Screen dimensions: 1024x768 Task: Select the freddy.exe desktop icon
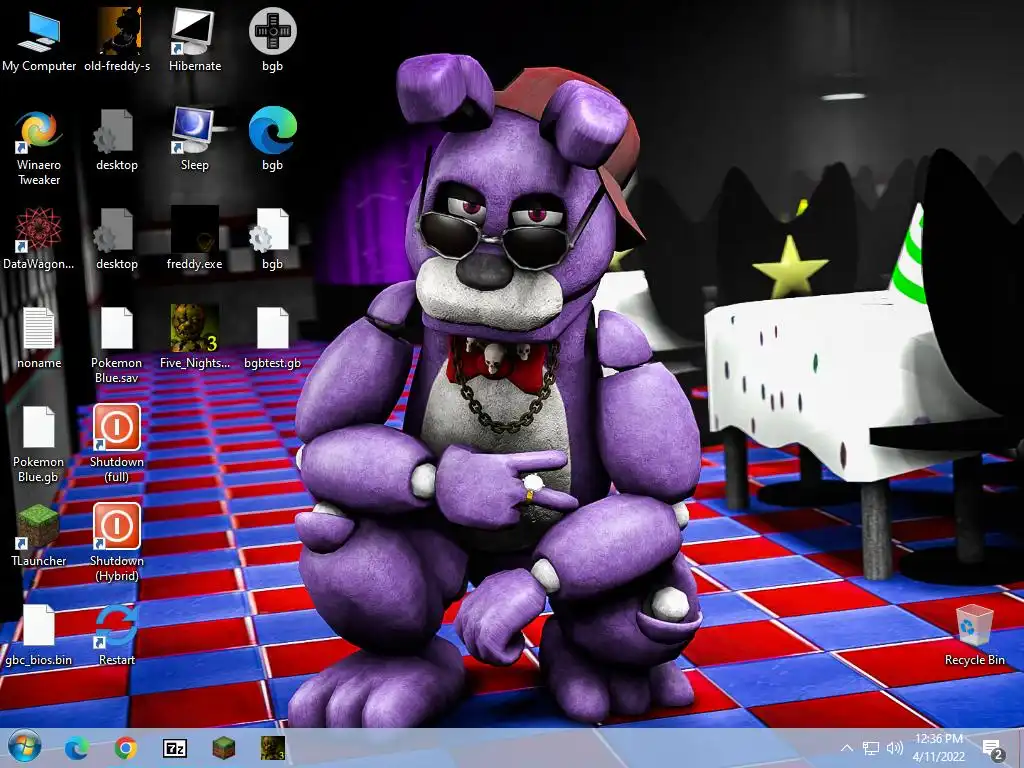pos(195,239)
